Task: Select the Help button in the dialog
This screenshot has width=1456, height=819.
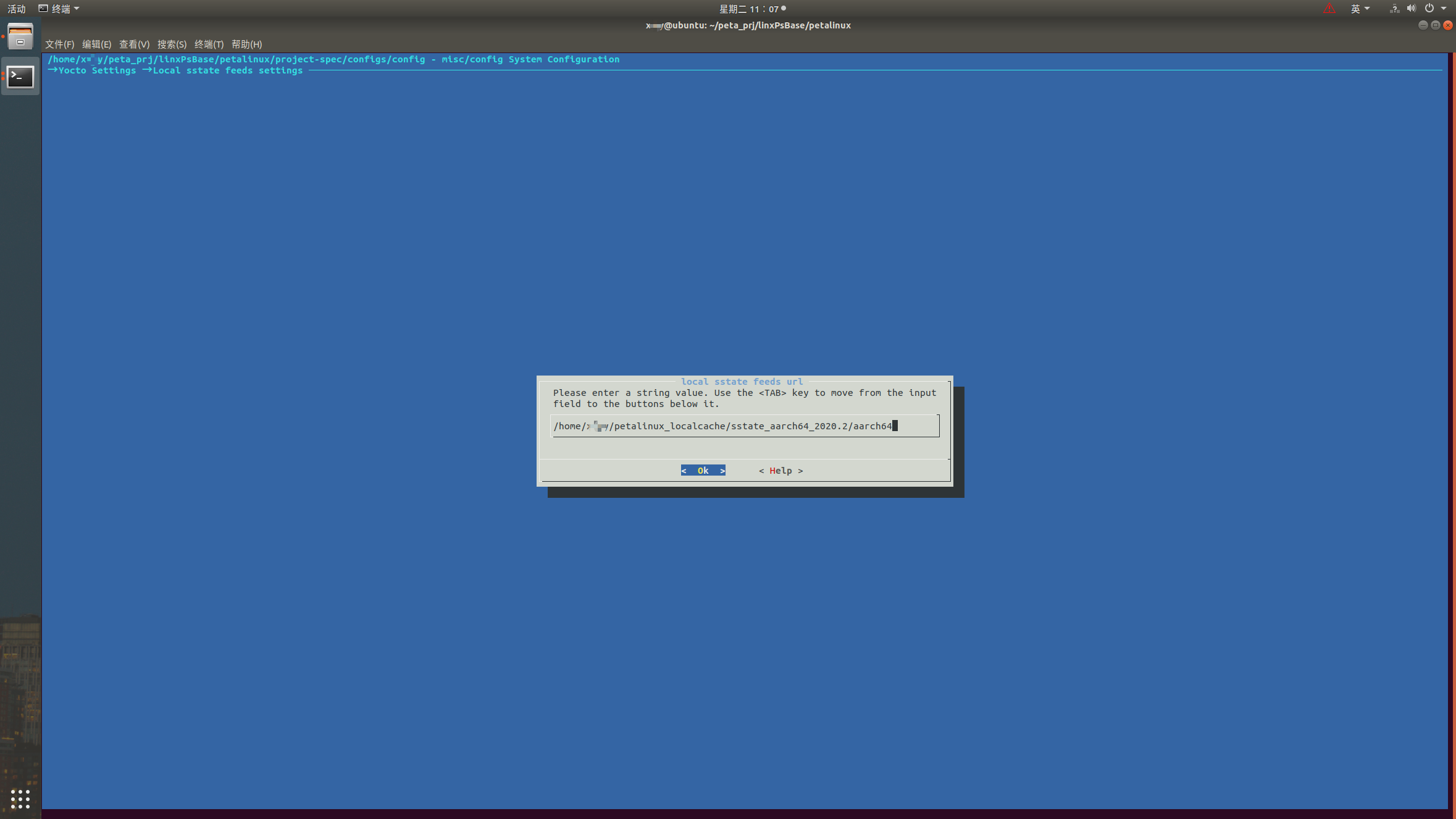Action: click(x=780, y=470)
